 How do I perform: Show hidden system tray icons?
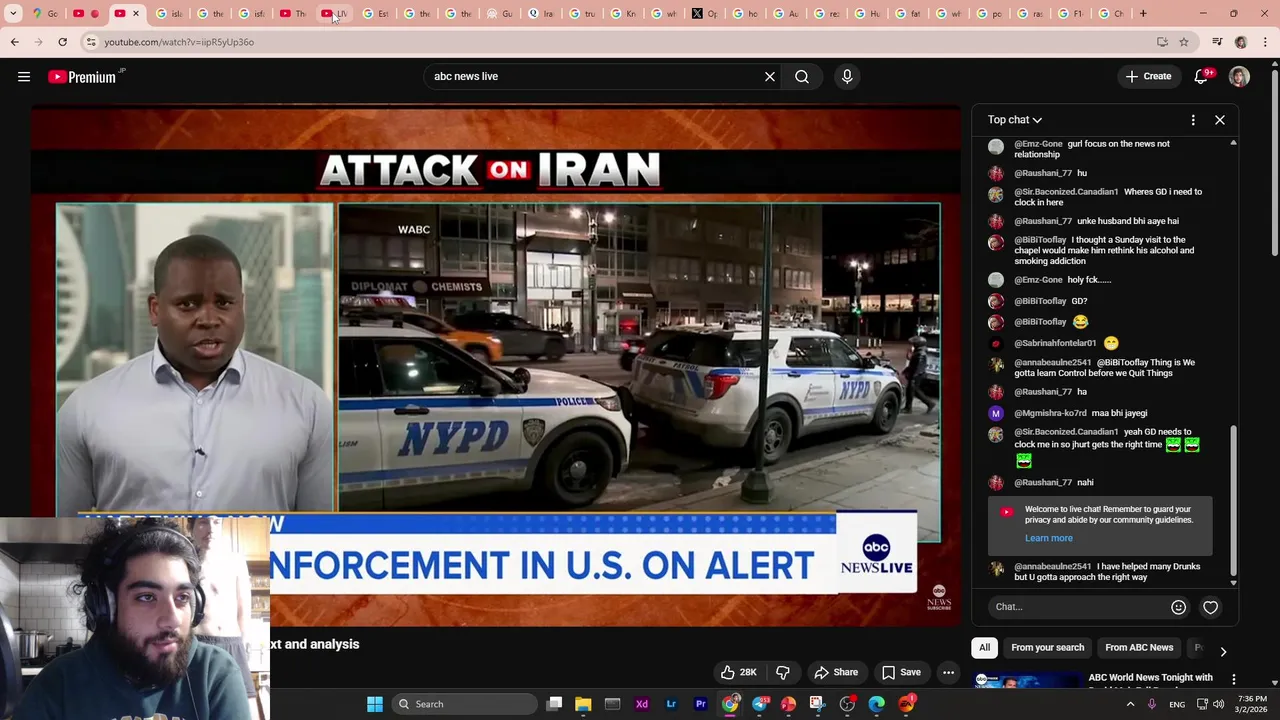click(1131, 704)
